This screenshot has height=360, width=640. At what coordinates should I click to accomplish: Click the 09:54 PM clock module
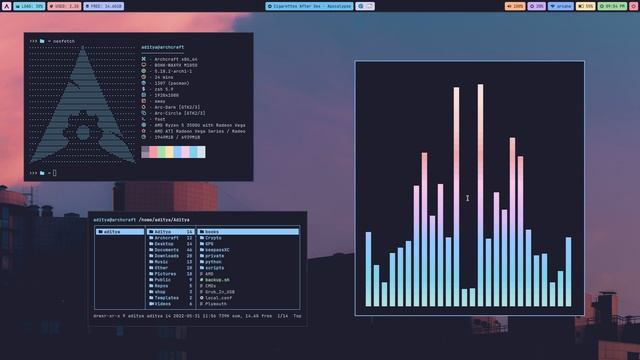tap(612, 6)
